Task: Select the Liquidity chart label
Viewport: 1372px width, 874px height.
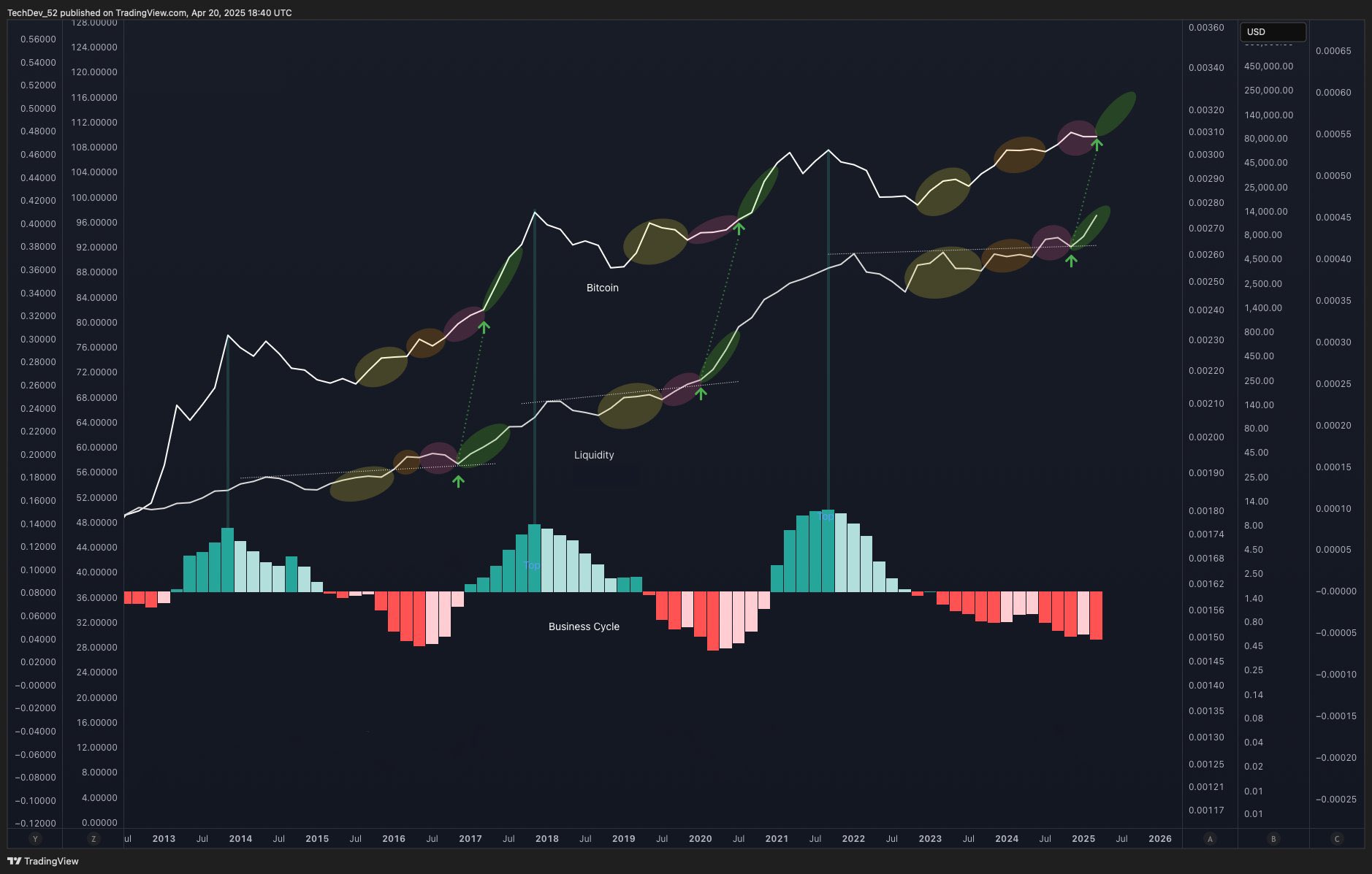Action: coord(594,455)
